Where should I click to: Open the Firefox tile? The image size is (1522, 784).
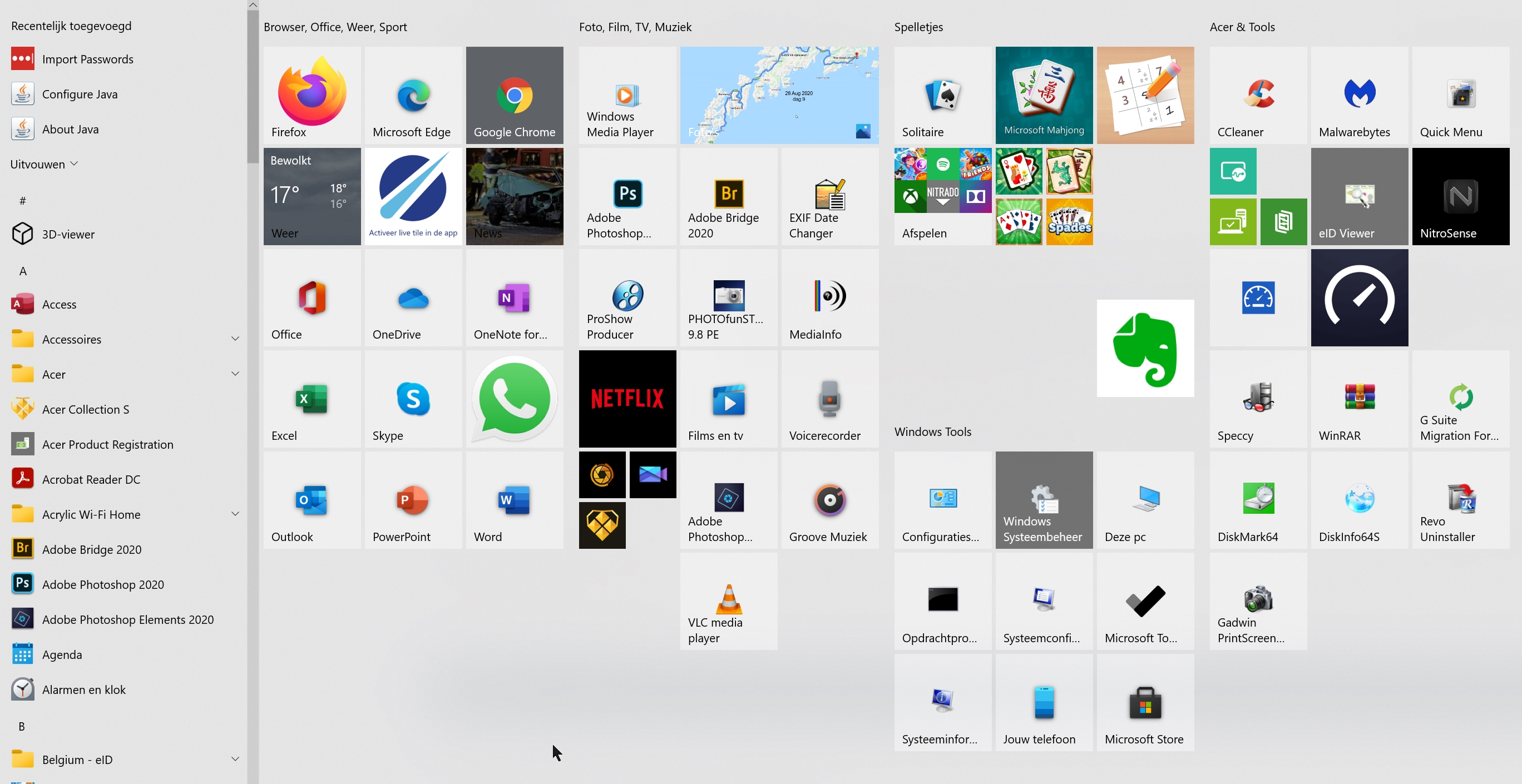pyautogui.click(x=312, y=95)
